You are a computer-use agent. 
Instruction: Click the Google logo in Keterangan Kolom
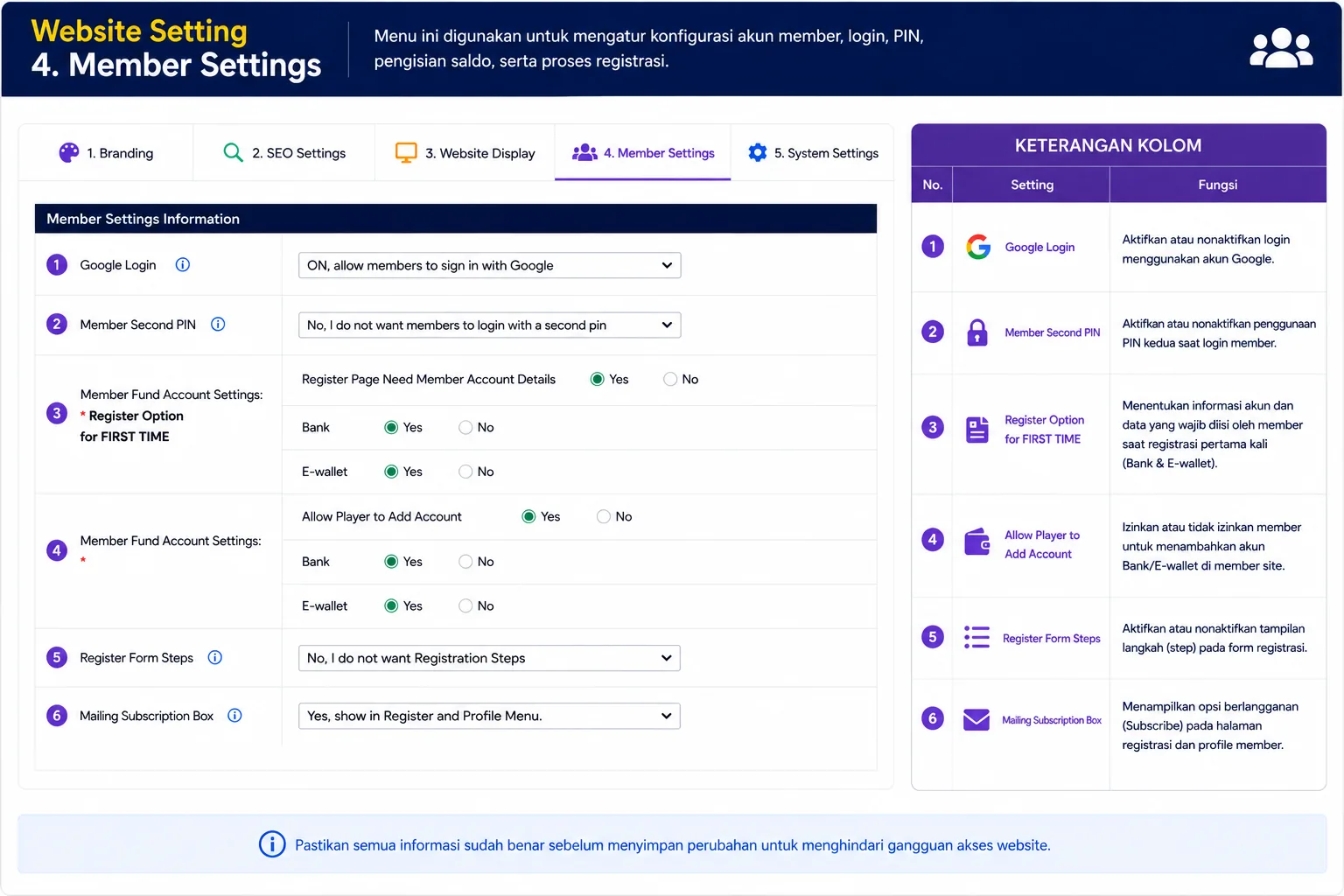[x=978, y=247]
